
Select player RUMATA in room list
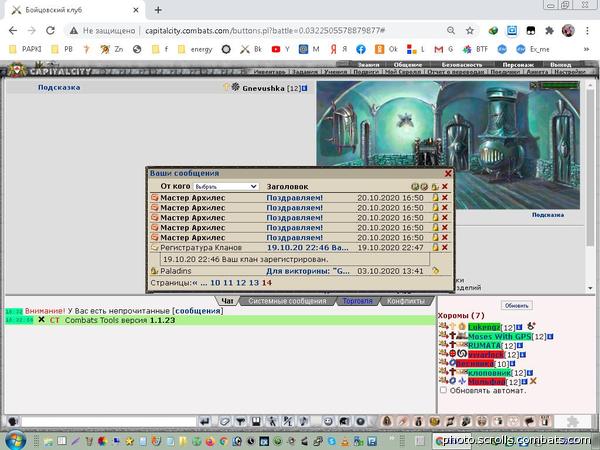[484, 346]
